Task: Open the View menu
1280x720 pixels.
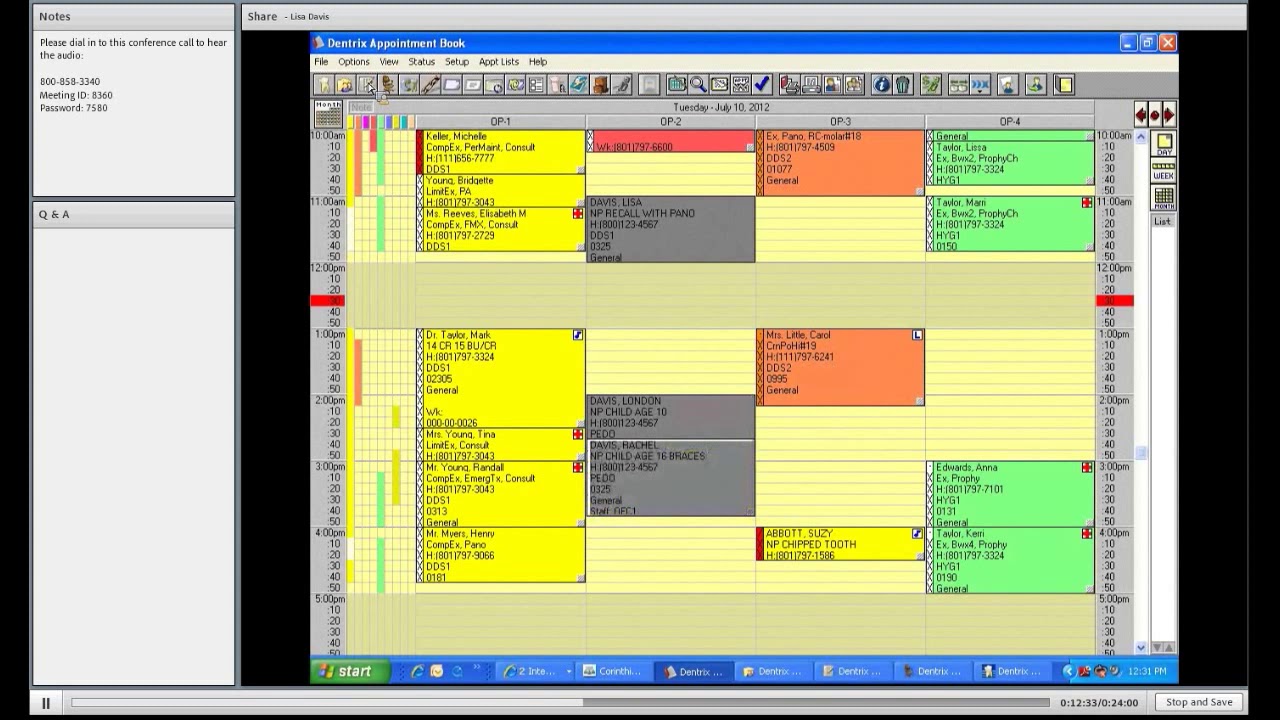Action: [x=388, y=62]
